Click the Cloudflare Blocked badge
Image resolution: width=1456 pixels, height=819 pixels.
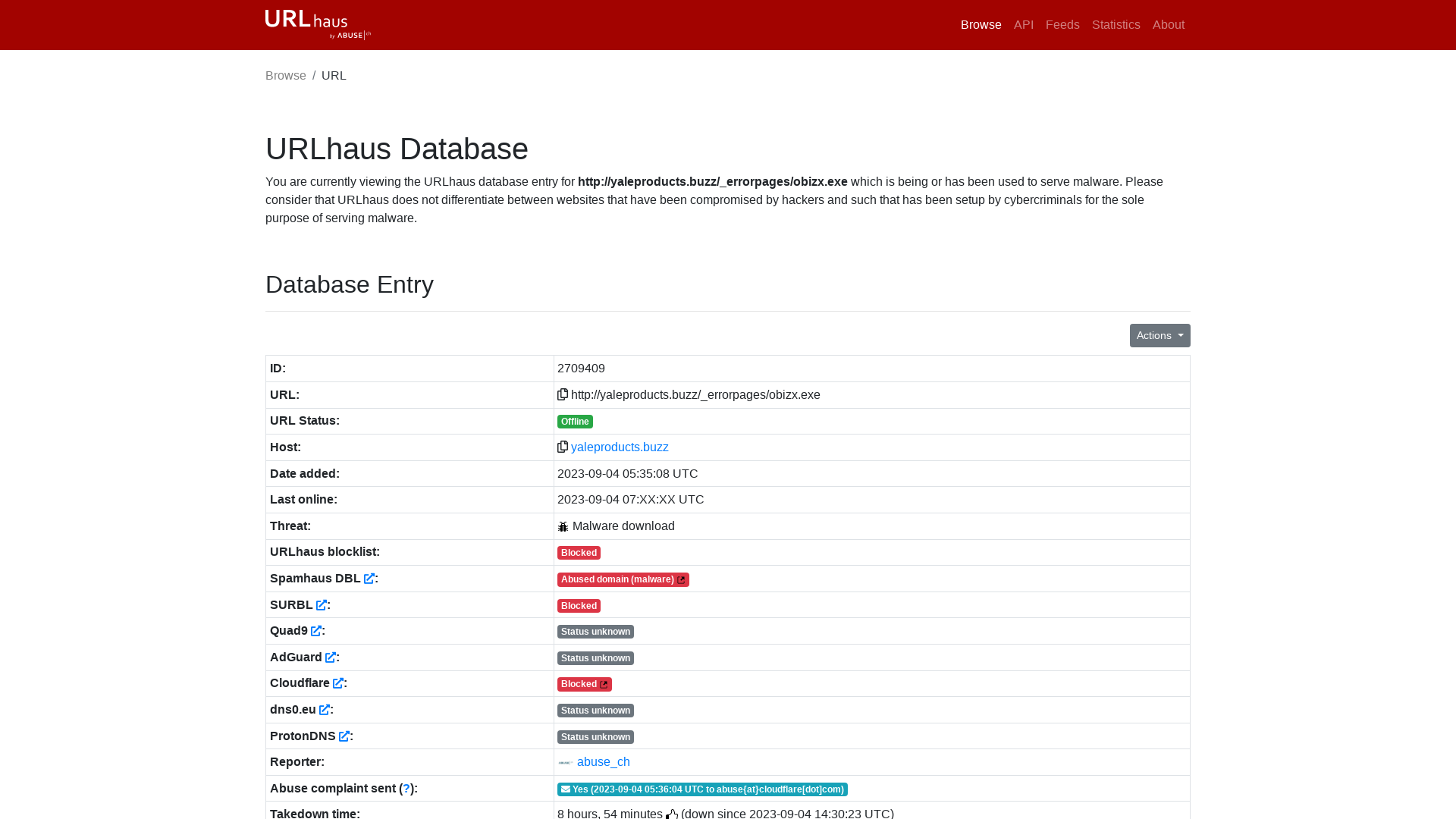[584, 684]
